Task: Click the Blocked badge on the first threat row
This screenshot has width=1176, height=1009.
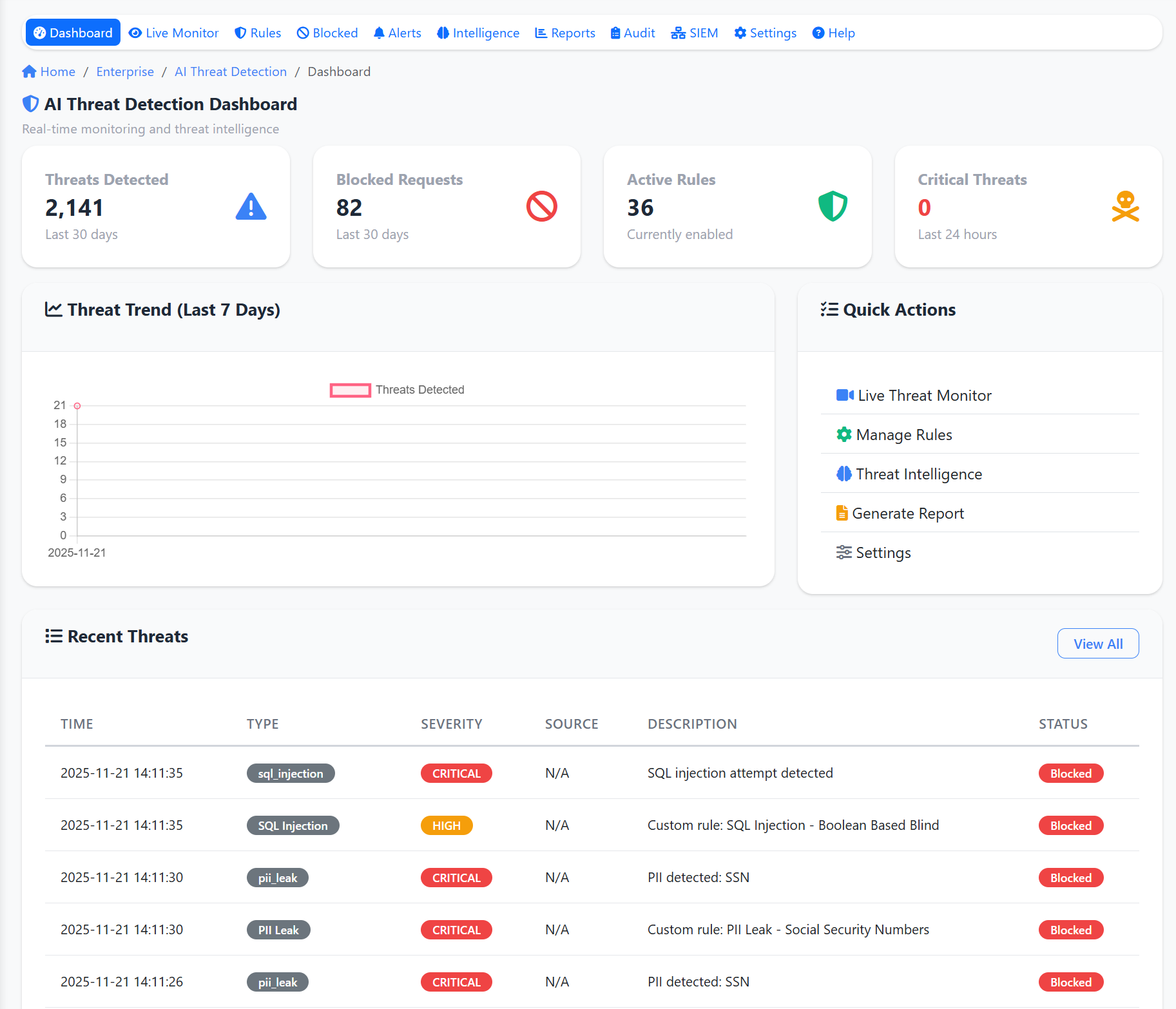Action: click(x=1070, y=773)
